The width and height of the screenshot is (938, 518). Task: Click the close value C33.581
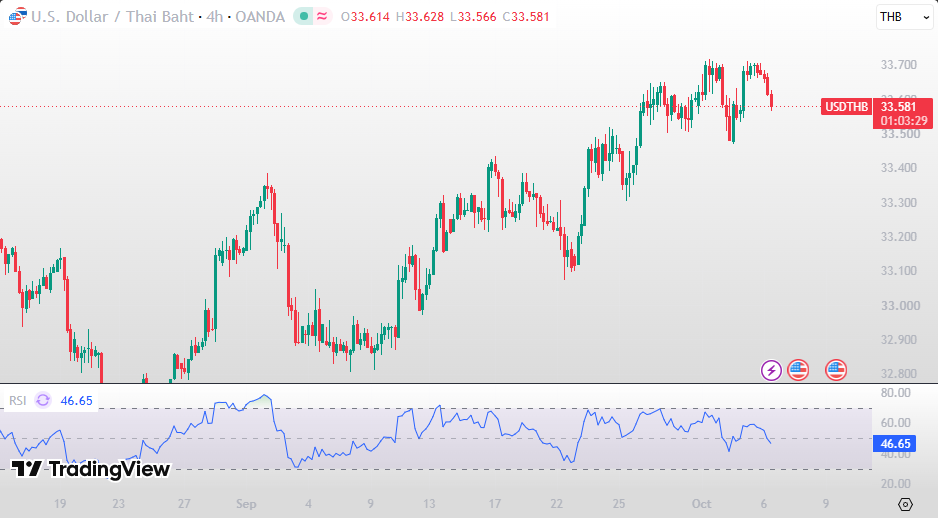coord(526,17)
